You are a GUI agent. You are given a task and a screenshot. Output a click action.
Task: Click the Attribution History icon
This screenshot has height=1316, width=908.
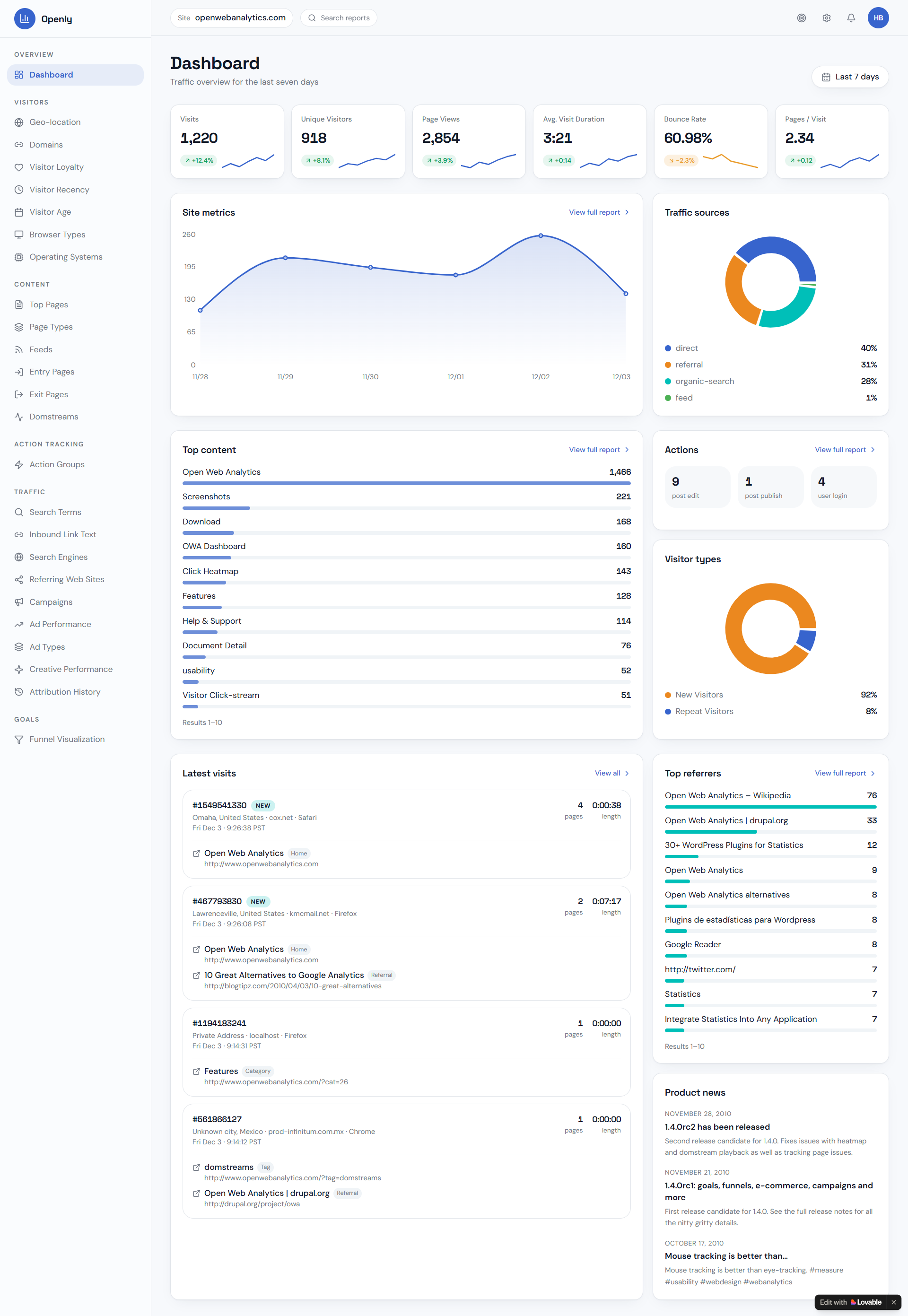(x=19, y=692)
